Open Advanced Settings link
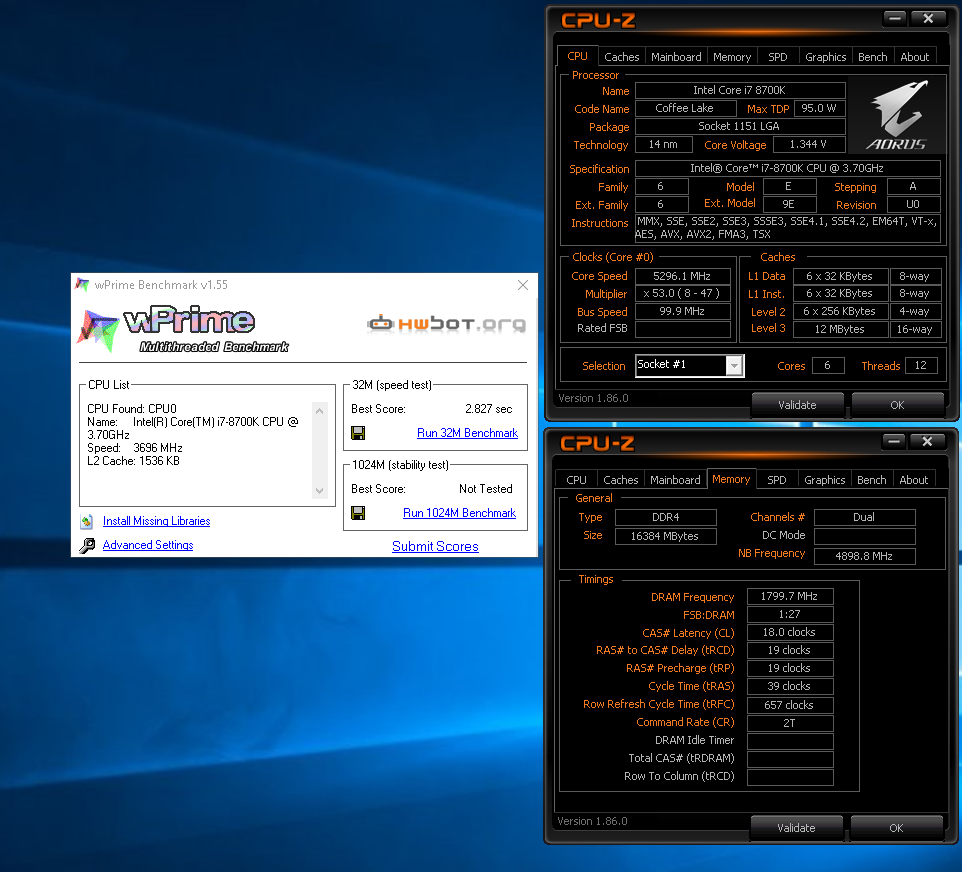This screenshot has width=962, height=872. (148, 545)
